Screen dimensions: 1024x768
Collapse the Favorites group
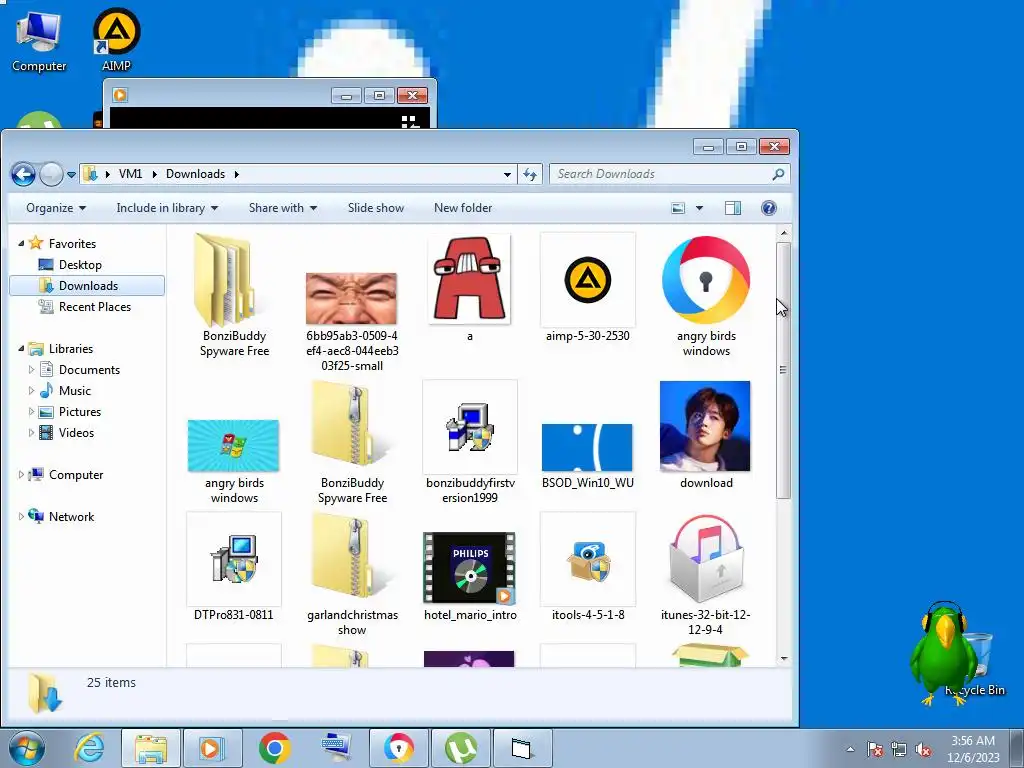point(21,244)
